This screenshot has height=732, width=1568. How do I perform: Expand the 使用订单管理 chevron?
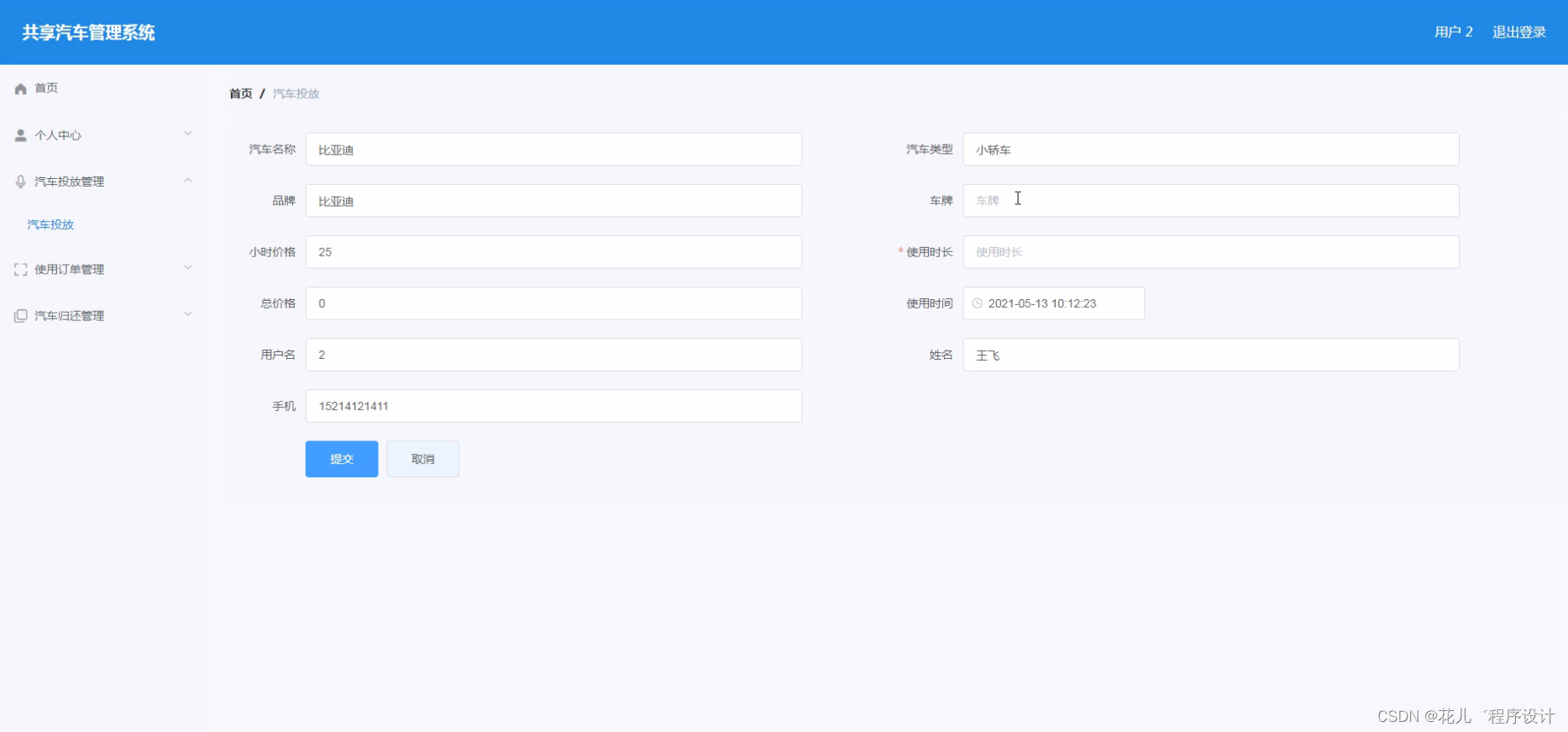[x=188, y=268]
